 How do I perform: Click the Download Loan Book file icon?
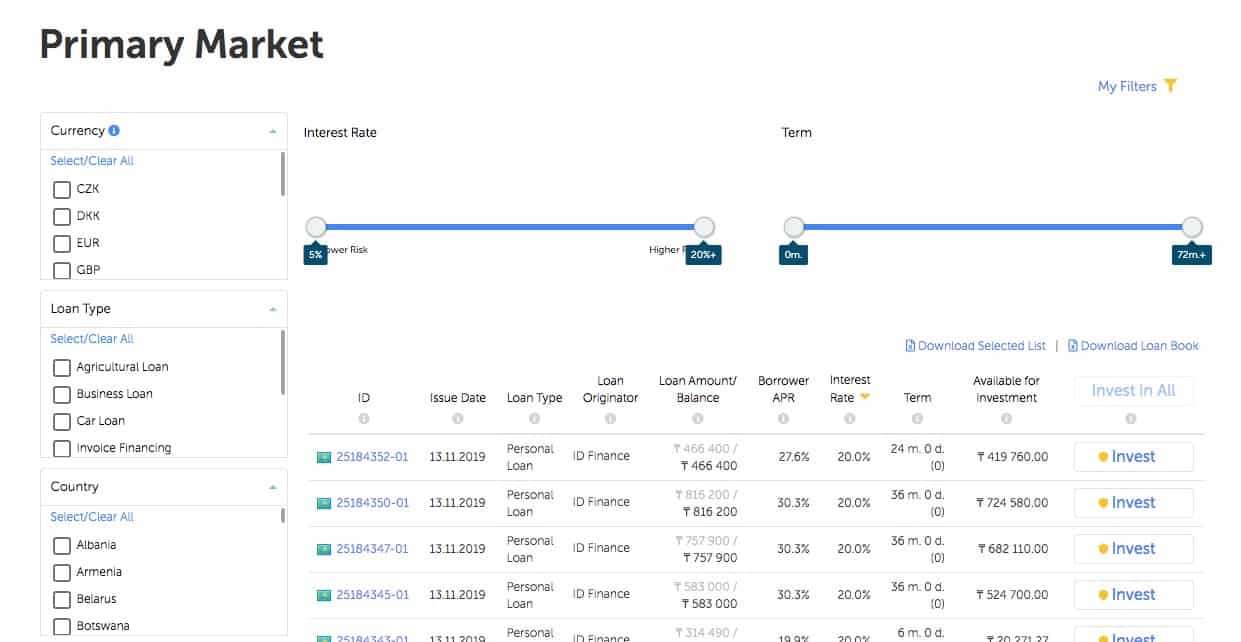pos(1073,346)
